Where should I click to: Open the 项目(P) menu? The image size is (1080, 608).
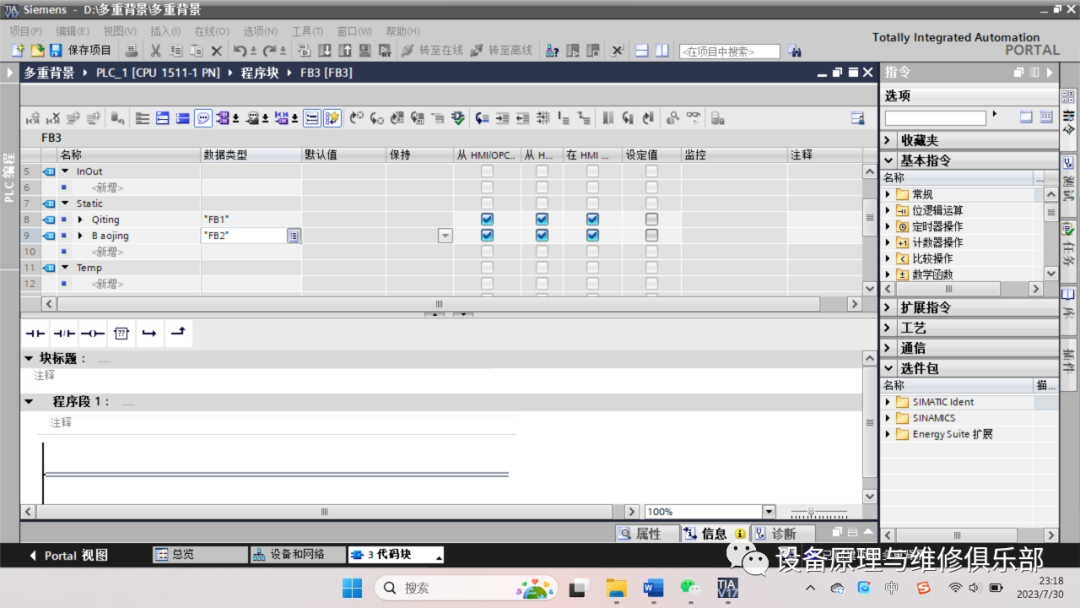coord(25,31)
